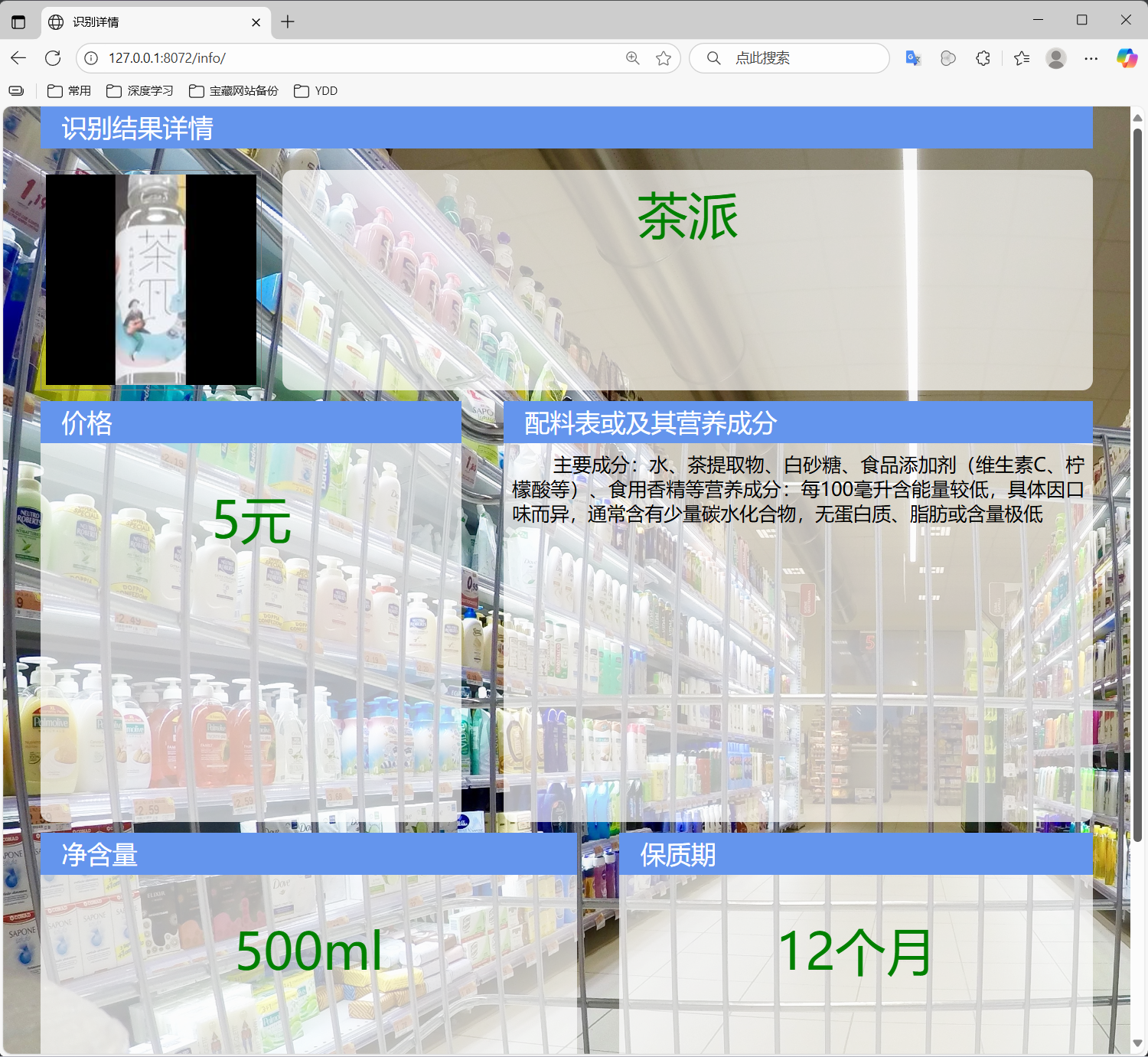Open the user profile avatar
Viewport: 1148px width, 1057px height.
[1056, 58]
